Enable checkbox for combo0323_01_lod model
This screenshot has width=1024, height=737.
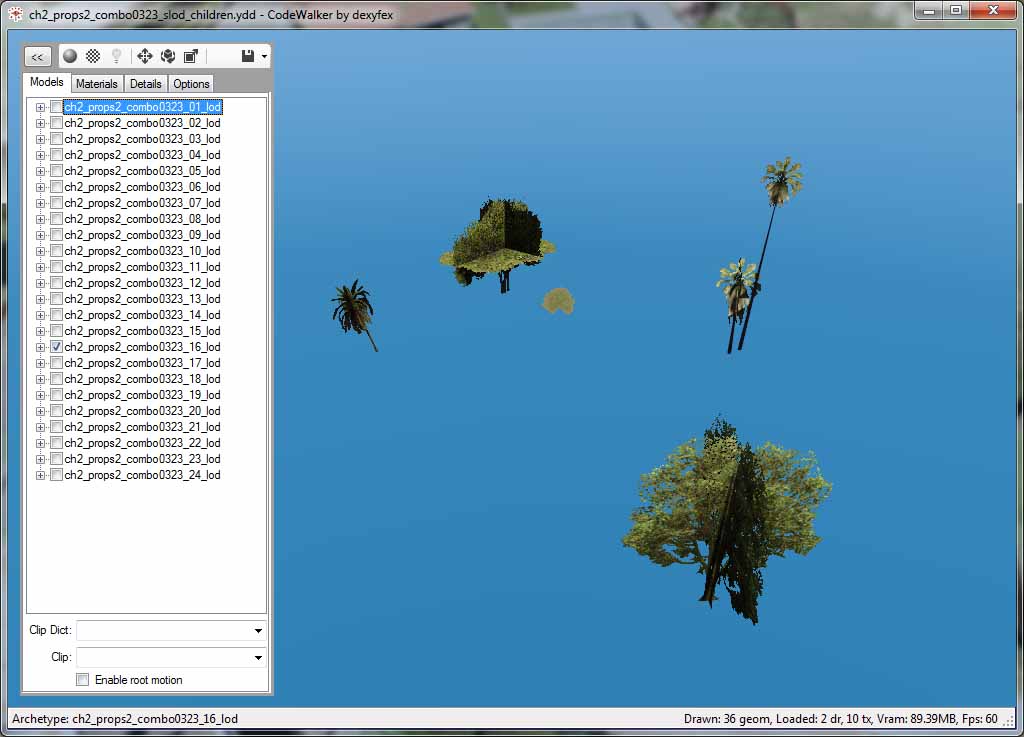point(56,107)
